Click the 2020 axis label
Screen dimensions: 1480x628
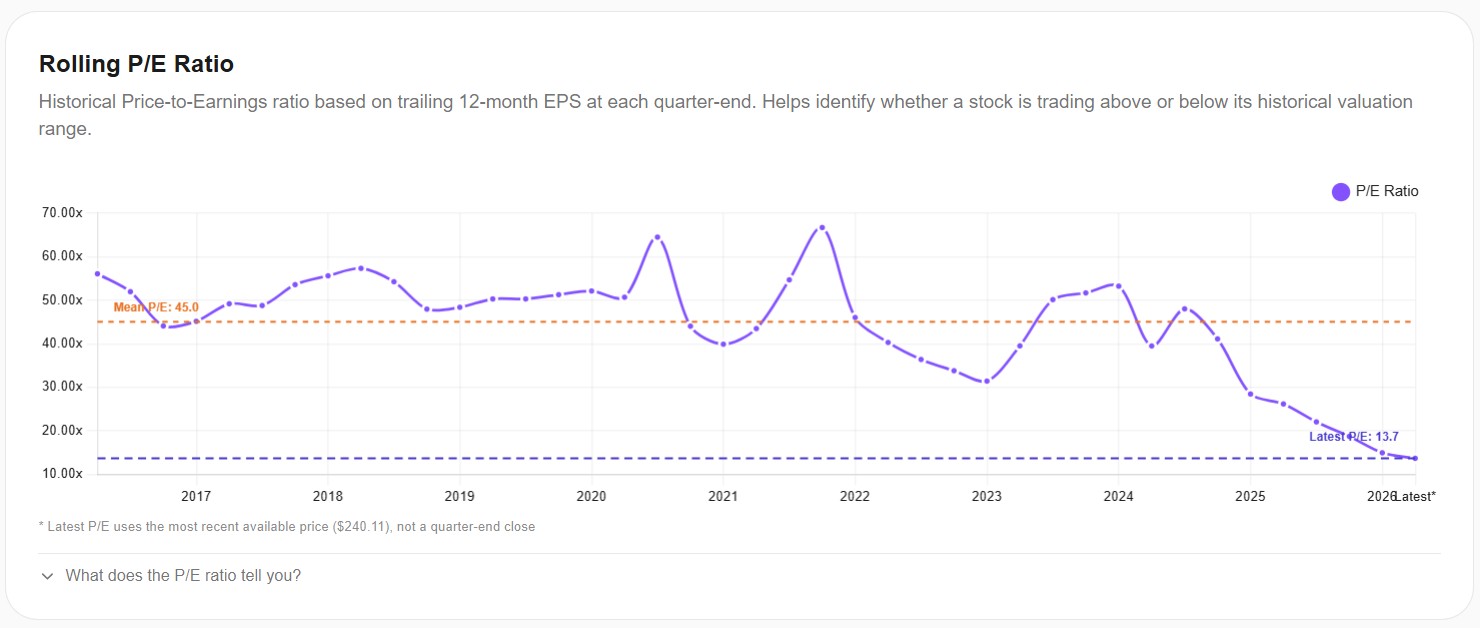591,496
